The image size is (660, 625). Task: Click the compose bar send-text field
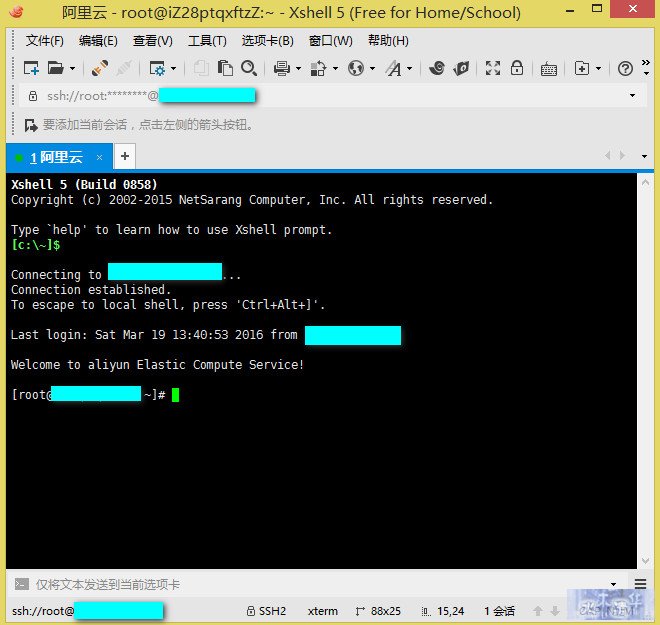point(320,584)
